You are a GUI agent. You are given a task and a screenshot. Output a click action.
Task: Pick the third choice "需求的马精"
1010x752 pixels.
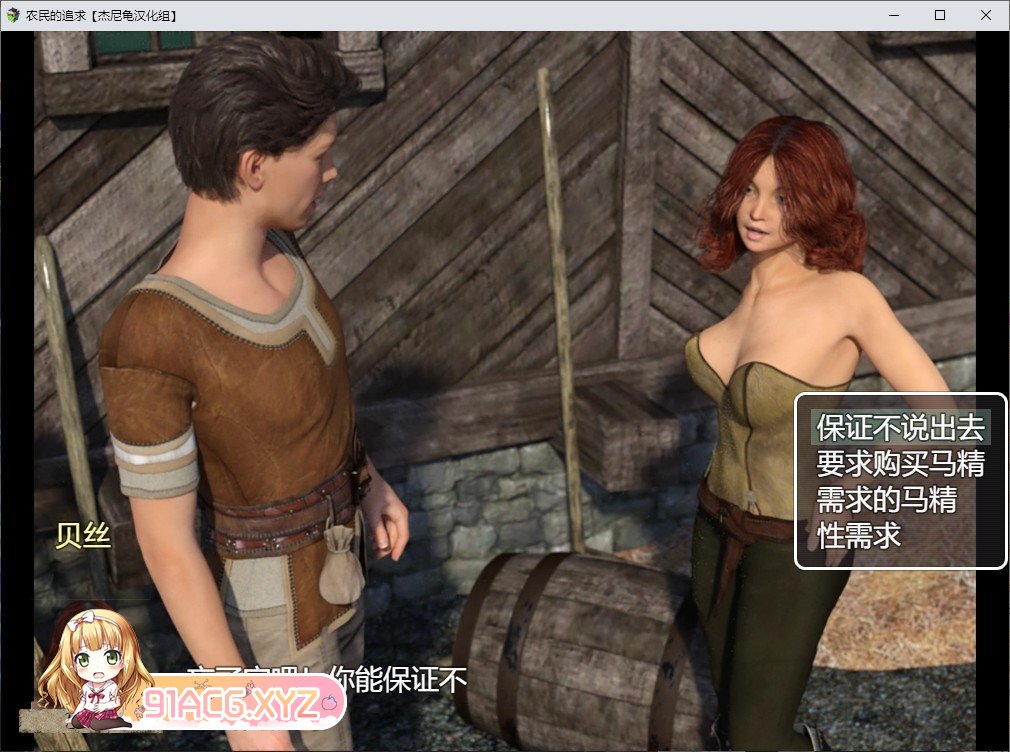(x=886, y=499)
